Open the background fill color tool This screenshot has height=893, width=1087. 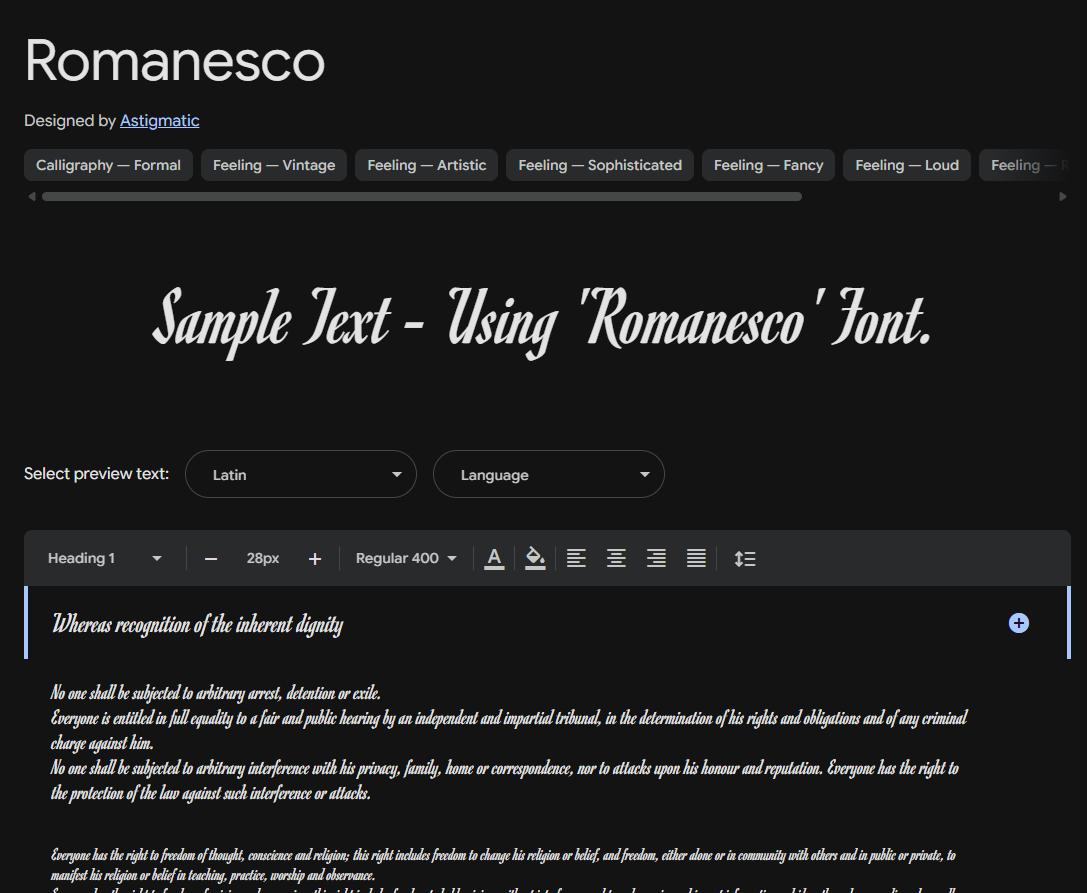[x=534, y=558]
